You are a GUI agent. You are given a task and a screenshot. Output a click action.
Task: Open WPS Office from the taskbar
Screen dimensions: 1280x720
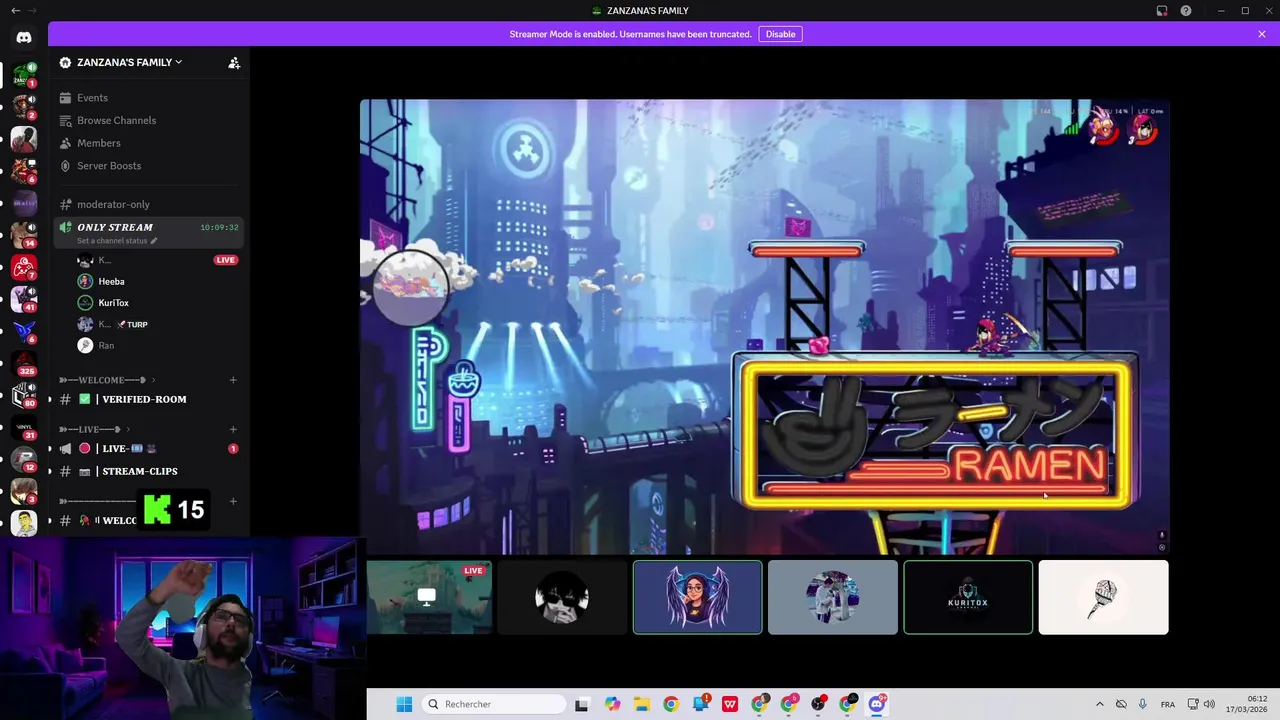(x=730, y=704)
